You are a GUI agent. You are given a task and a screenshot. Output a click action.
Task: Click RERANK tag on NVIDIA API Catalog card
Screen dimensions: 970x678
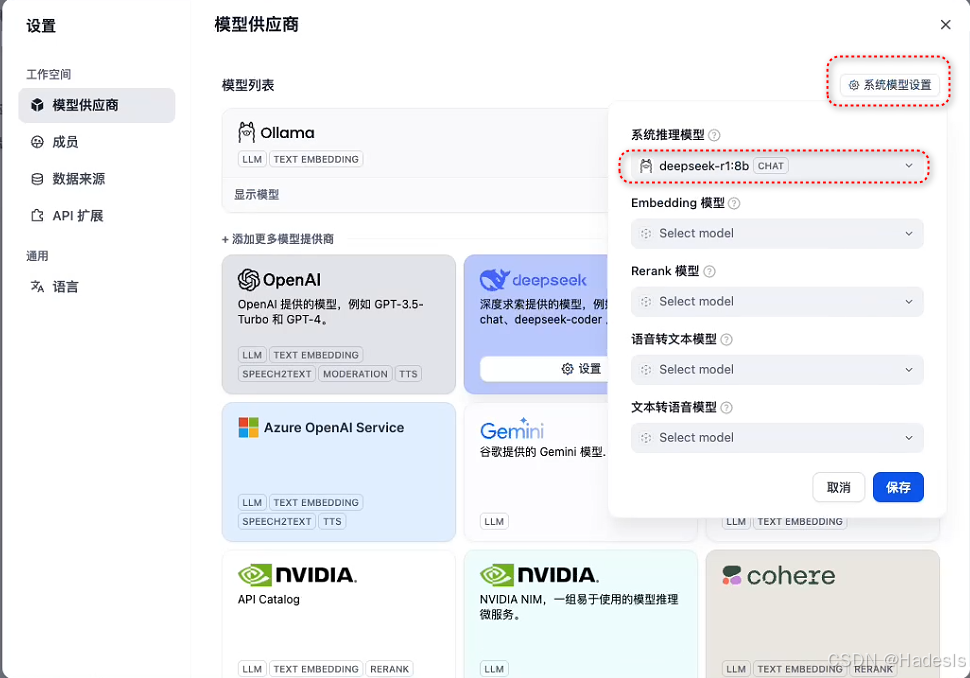tap(390, 669)
